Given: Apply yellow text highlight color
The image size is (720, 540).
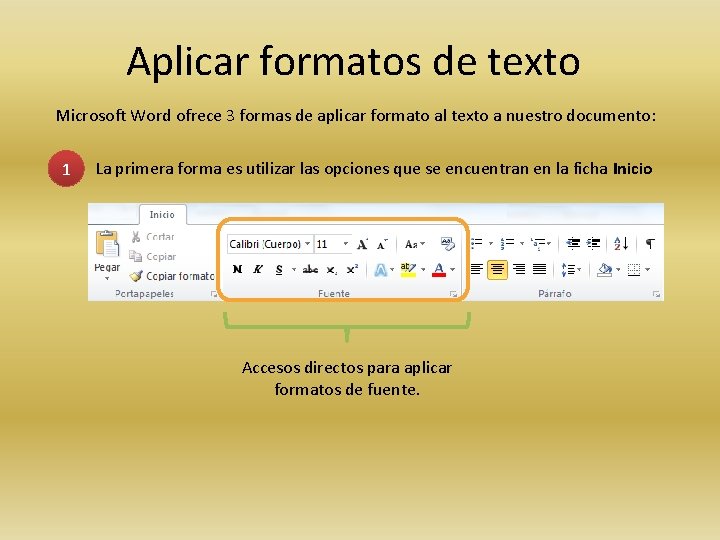Looking at the screenshot, I should (408, 270).
